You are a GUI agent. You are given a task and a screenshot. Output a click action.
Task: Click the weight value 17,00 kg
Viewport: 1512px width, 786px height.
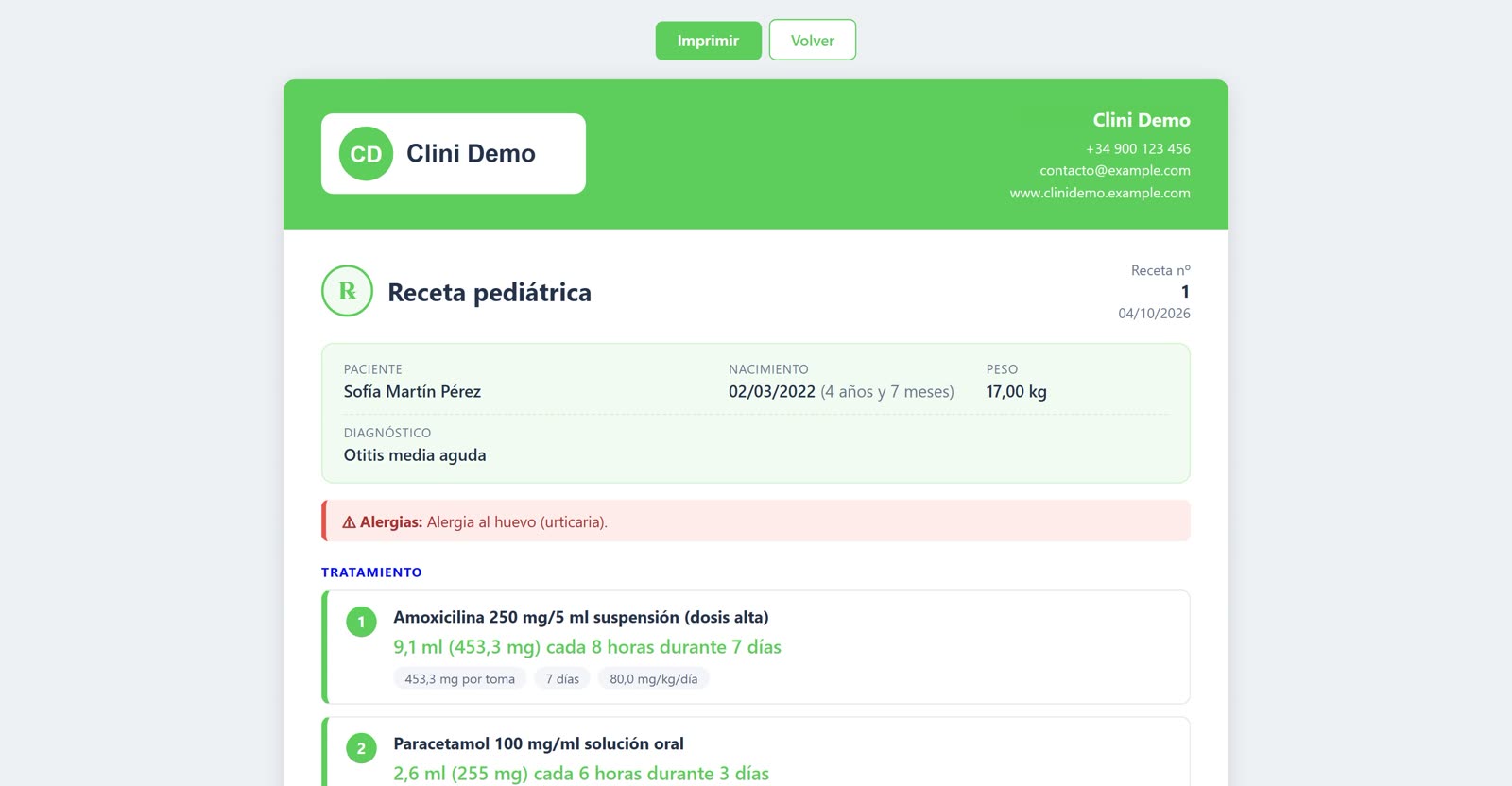1016,391
